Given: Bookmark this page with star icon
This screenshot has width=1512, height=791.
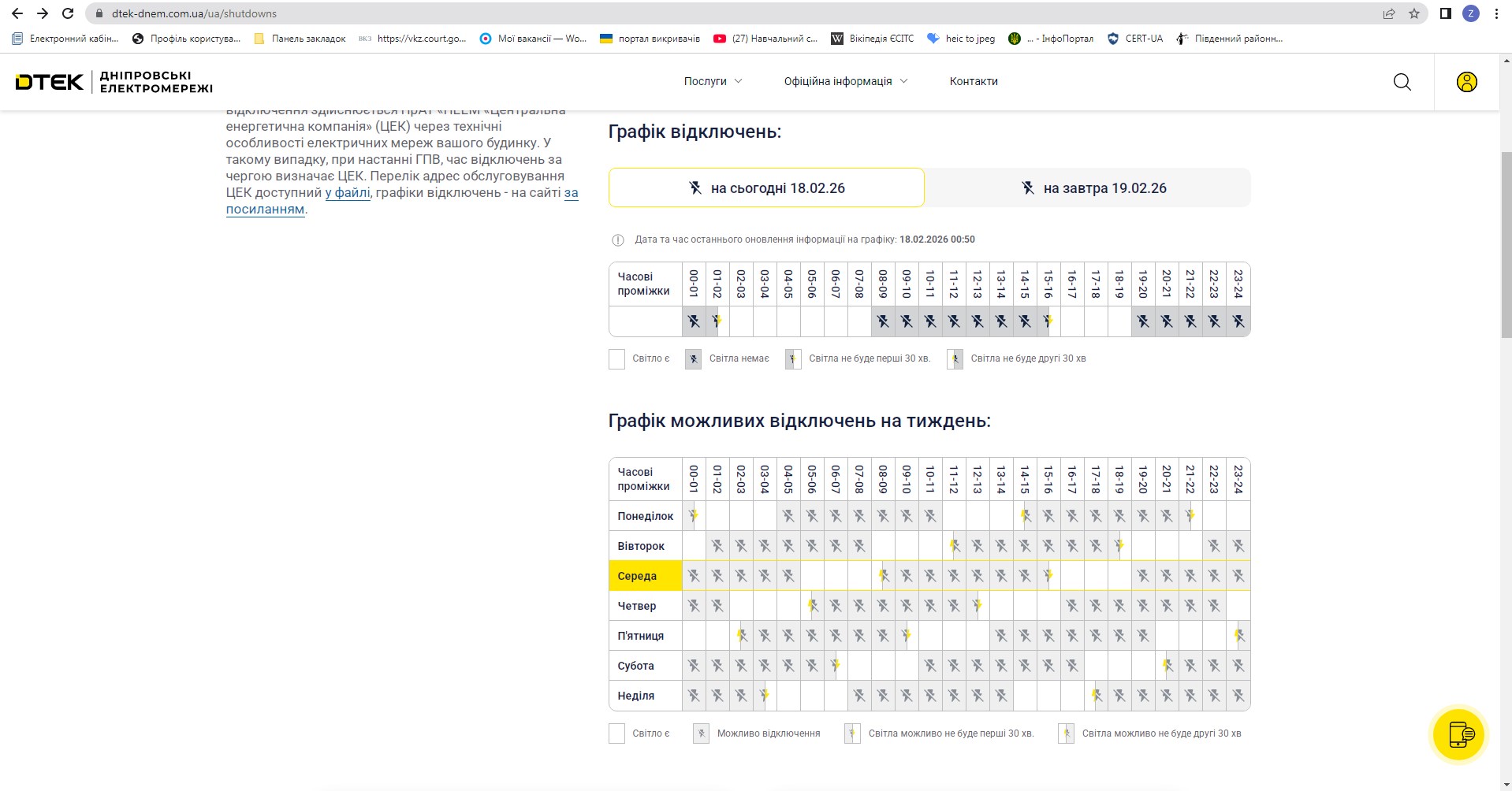Looking at the screenshot, I should tap(1413, 13).
